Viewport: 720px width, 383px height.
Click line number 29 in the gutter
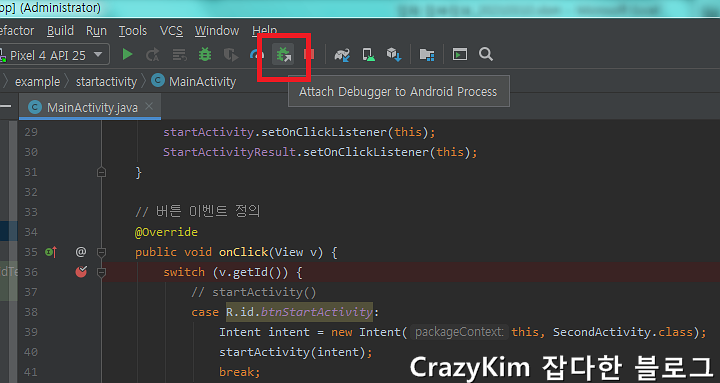31,132
